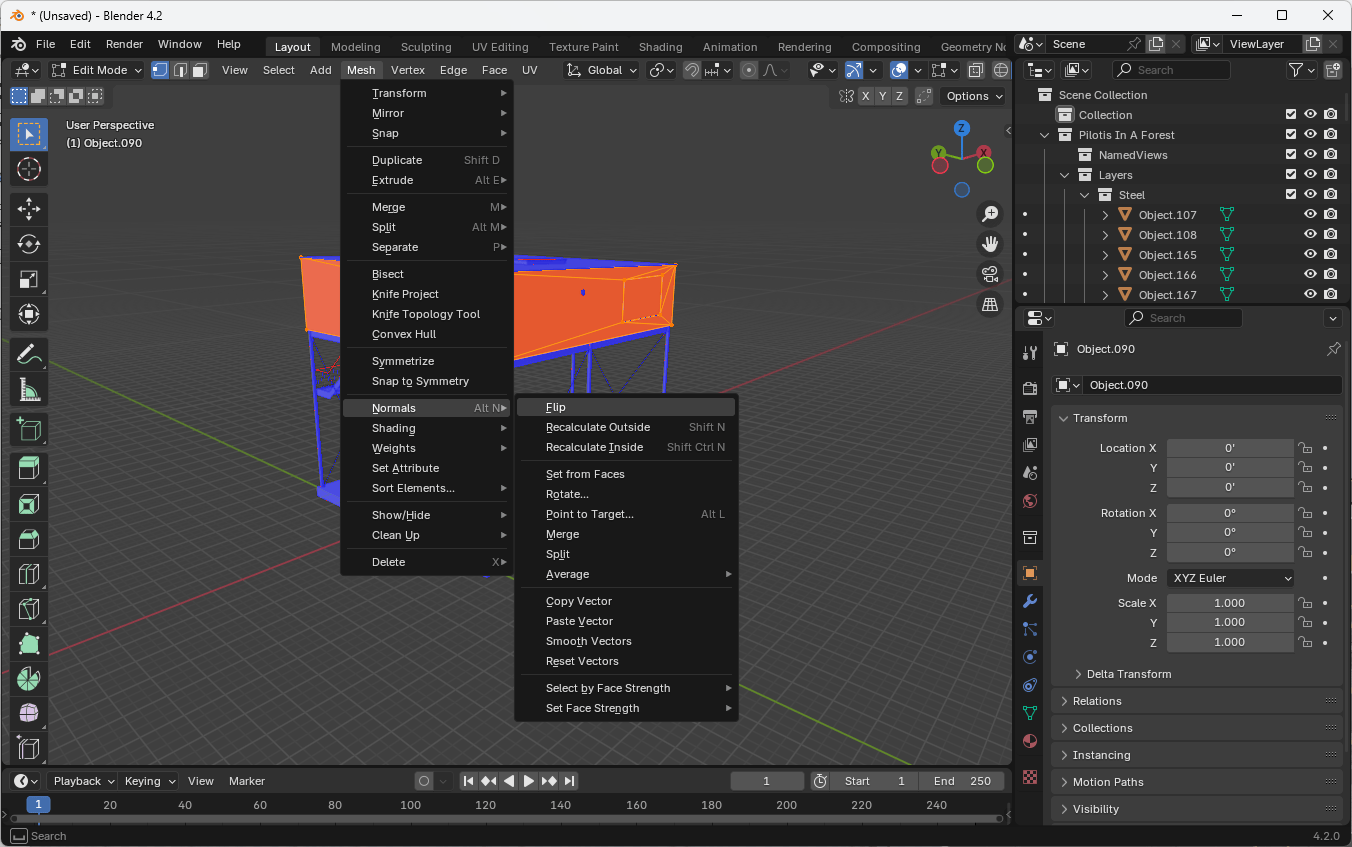Screen dimensions: 1352x847
Task: Jump to the end frame
Action: (x=569, y=781)
